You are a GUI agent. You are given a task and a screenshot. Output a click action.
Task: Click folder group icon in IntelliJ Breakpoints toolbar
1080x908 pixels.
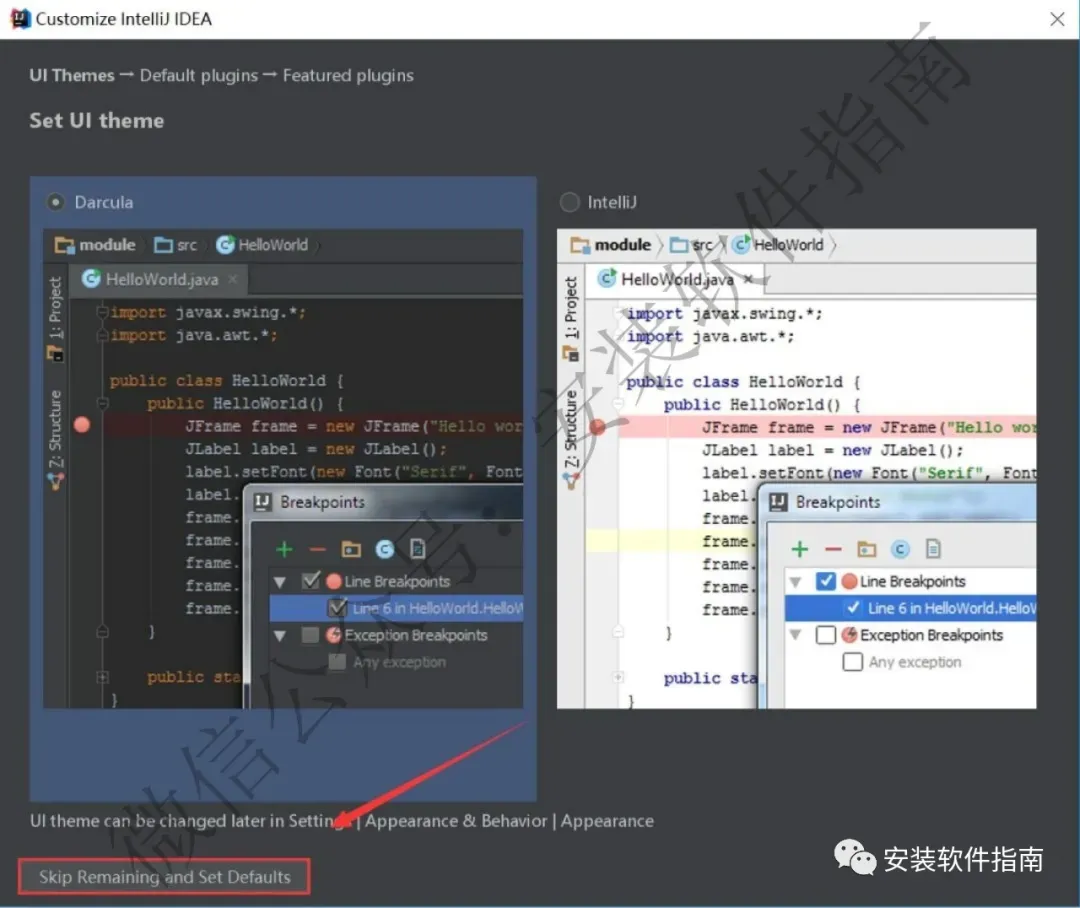(866, 549)
